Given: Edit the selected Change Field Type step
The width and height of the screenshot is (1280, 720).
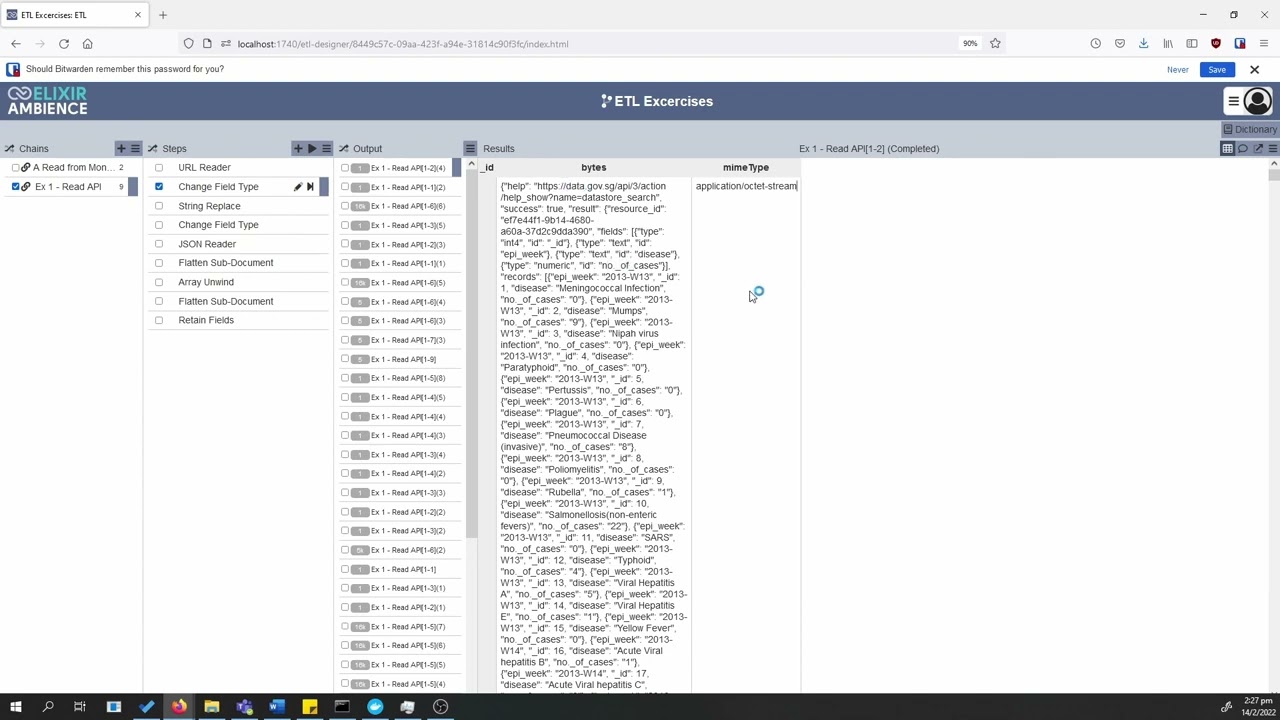Looking at the screenshot, I should point(297,187).
